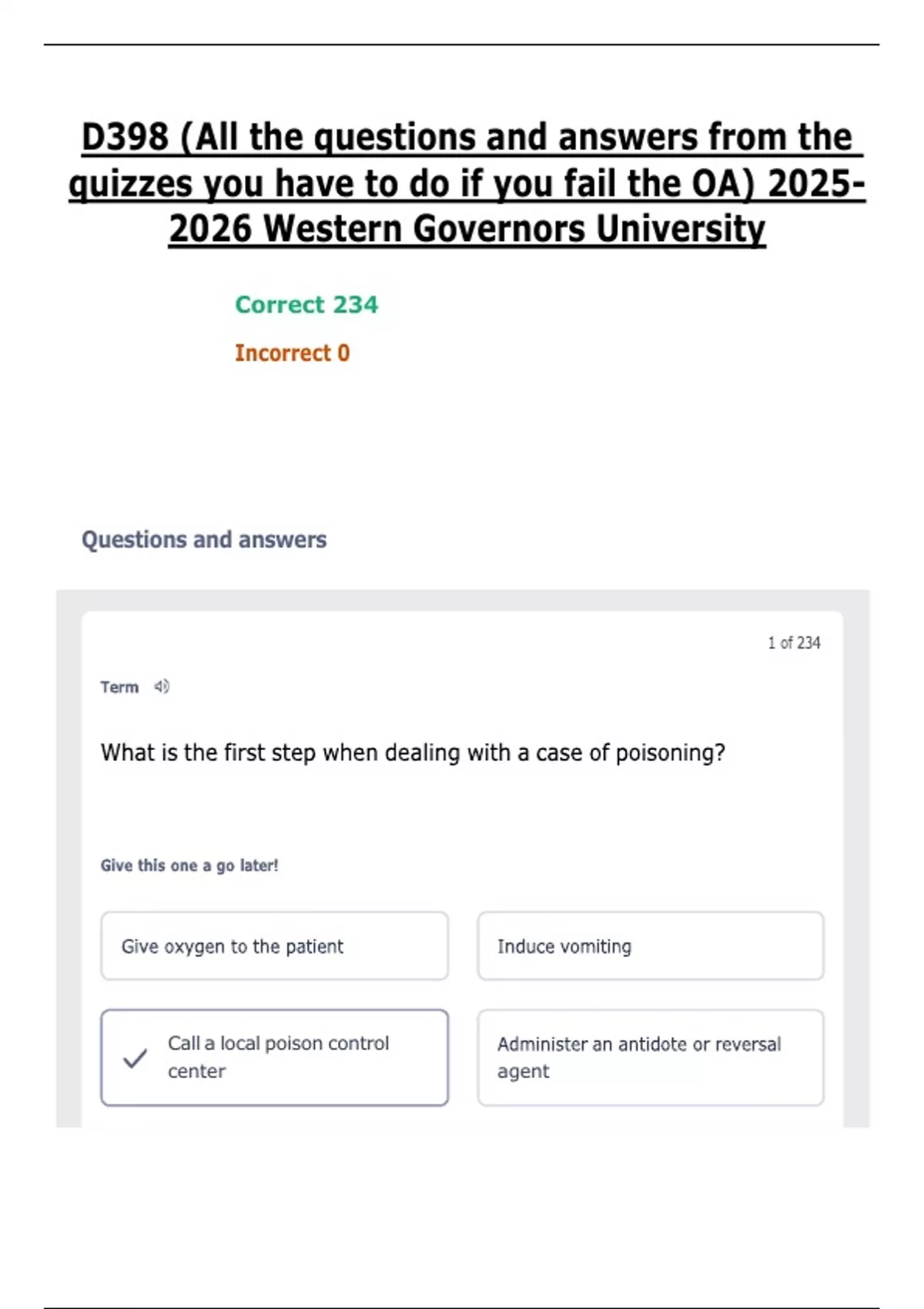The width and height of the screenshot is (924, 1309).
Task: Click the speaker audio icon beside Term
Action: (x=161, y=686)
